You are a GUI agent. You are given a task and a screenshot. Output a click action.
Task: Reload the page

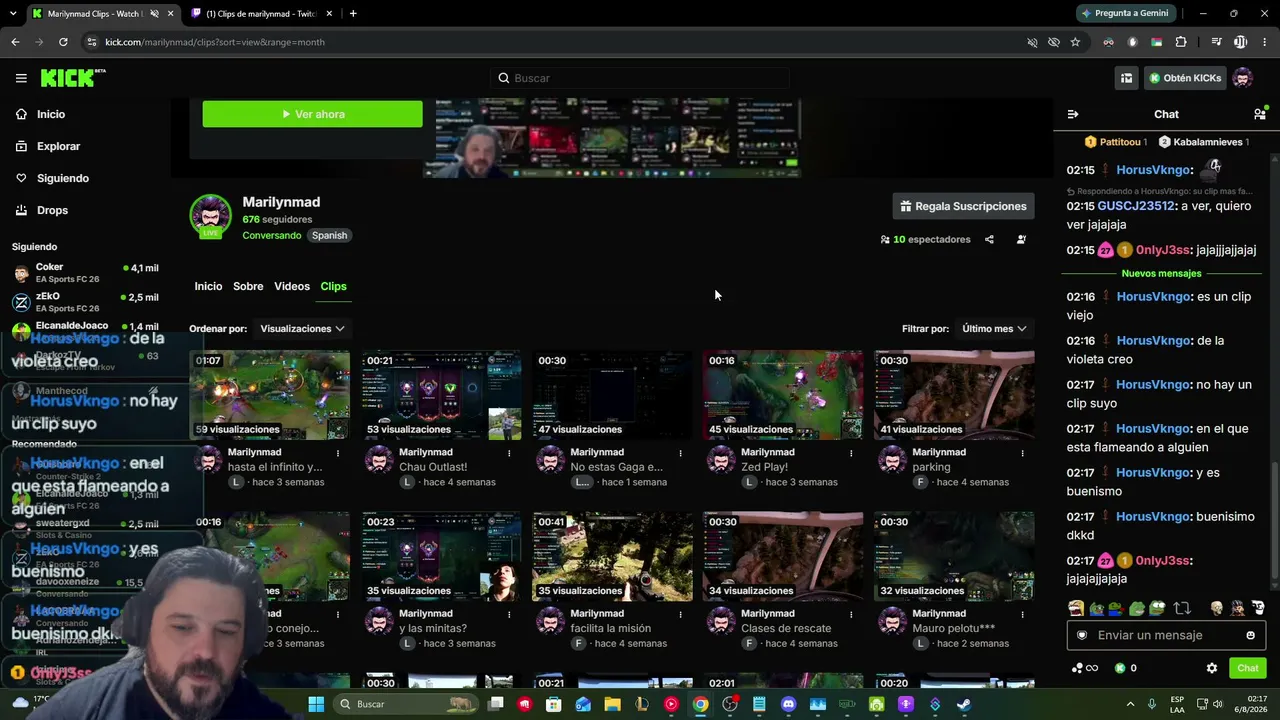point(63,42)
